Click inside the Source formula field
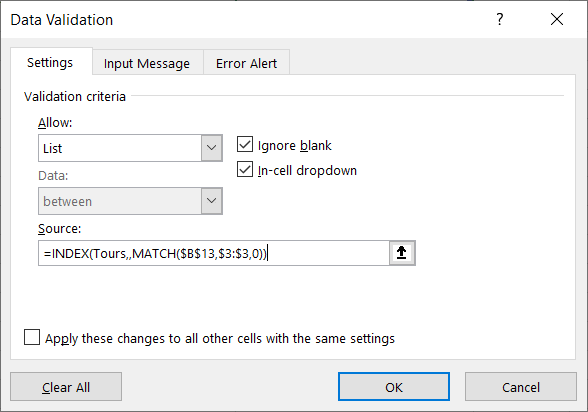Screen dimensions: 588x412 click(214, 253)
